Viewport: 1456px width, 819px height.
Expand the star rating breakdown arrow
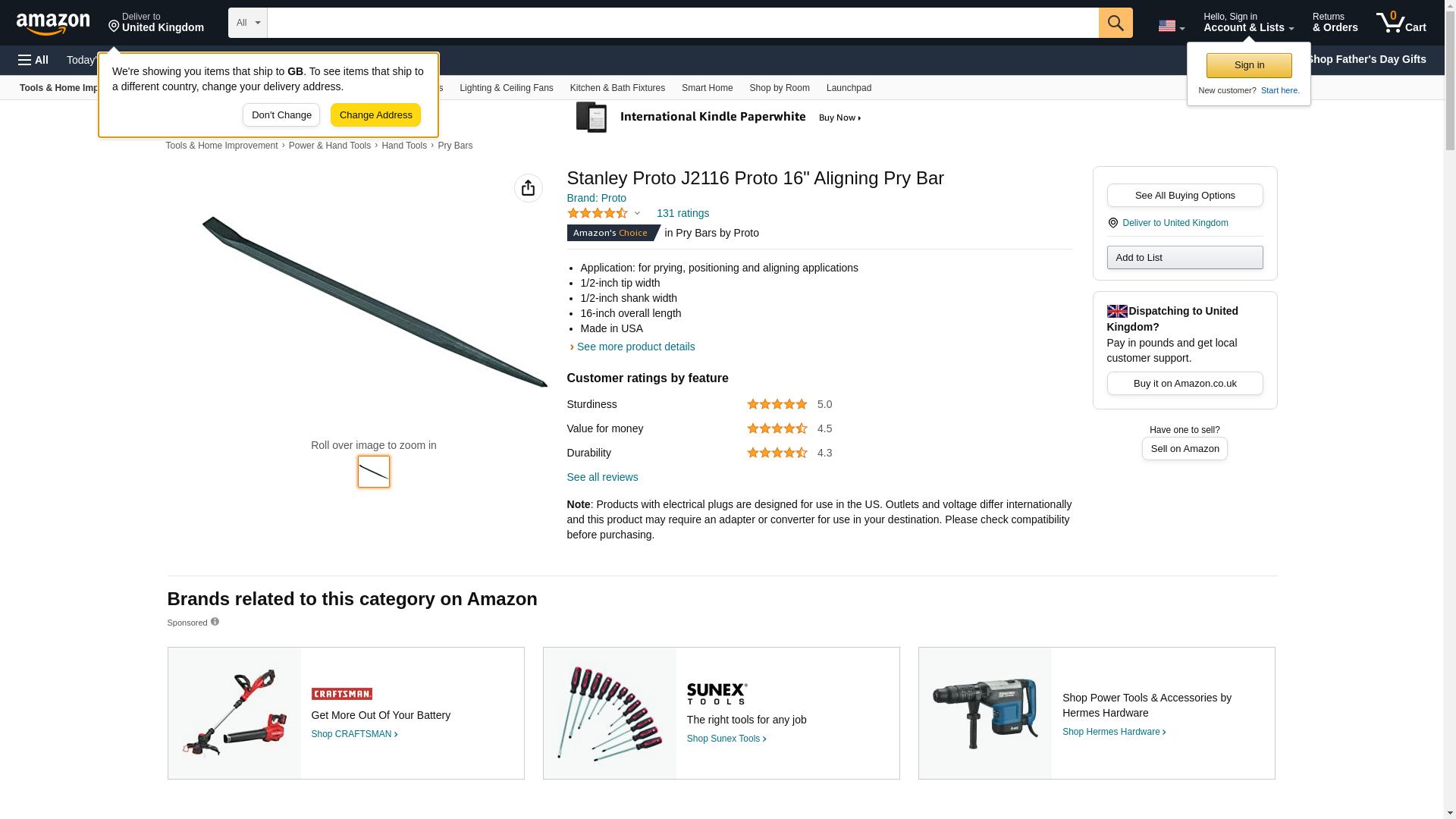[x=637, y=214]
